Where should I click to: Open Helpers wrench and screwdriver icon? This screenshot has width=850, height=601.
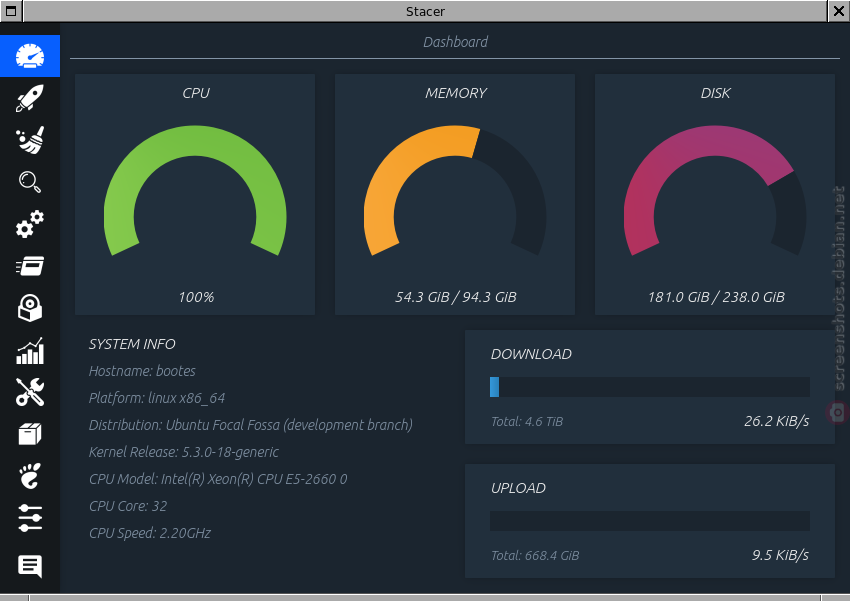30,392
